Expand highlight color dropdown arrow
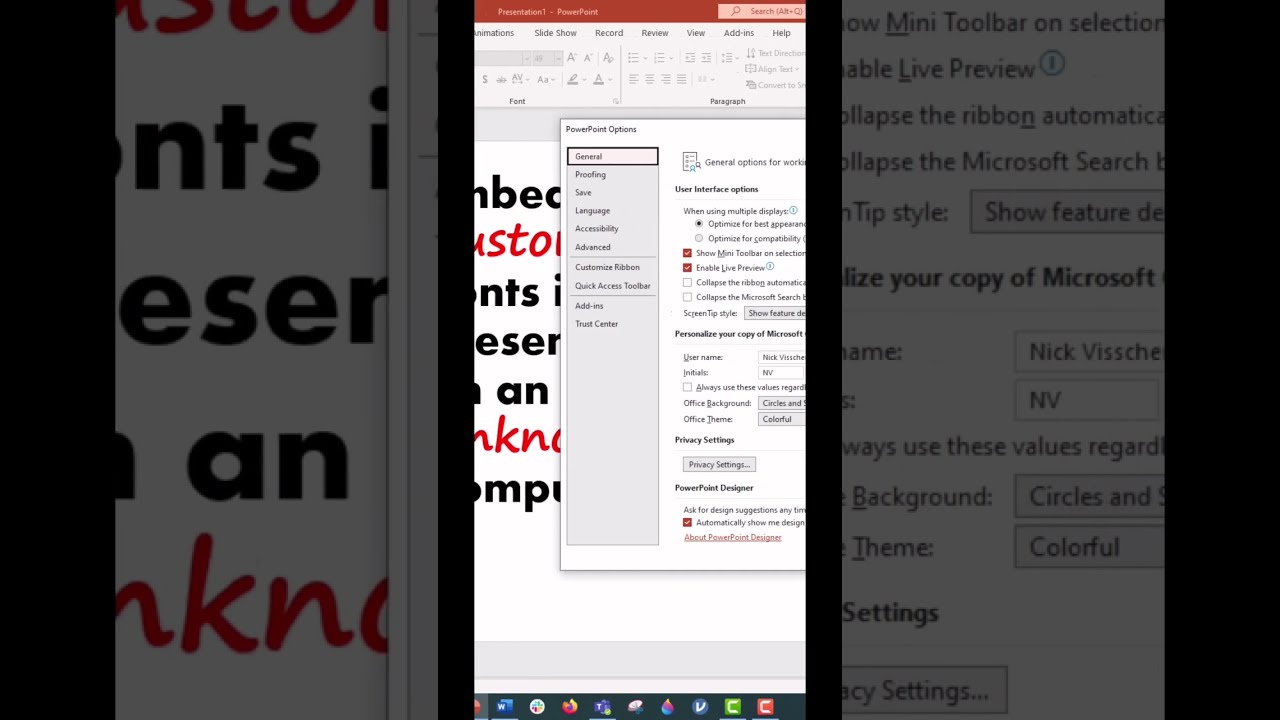This screenshot has width=1280, height=720. 583,79
